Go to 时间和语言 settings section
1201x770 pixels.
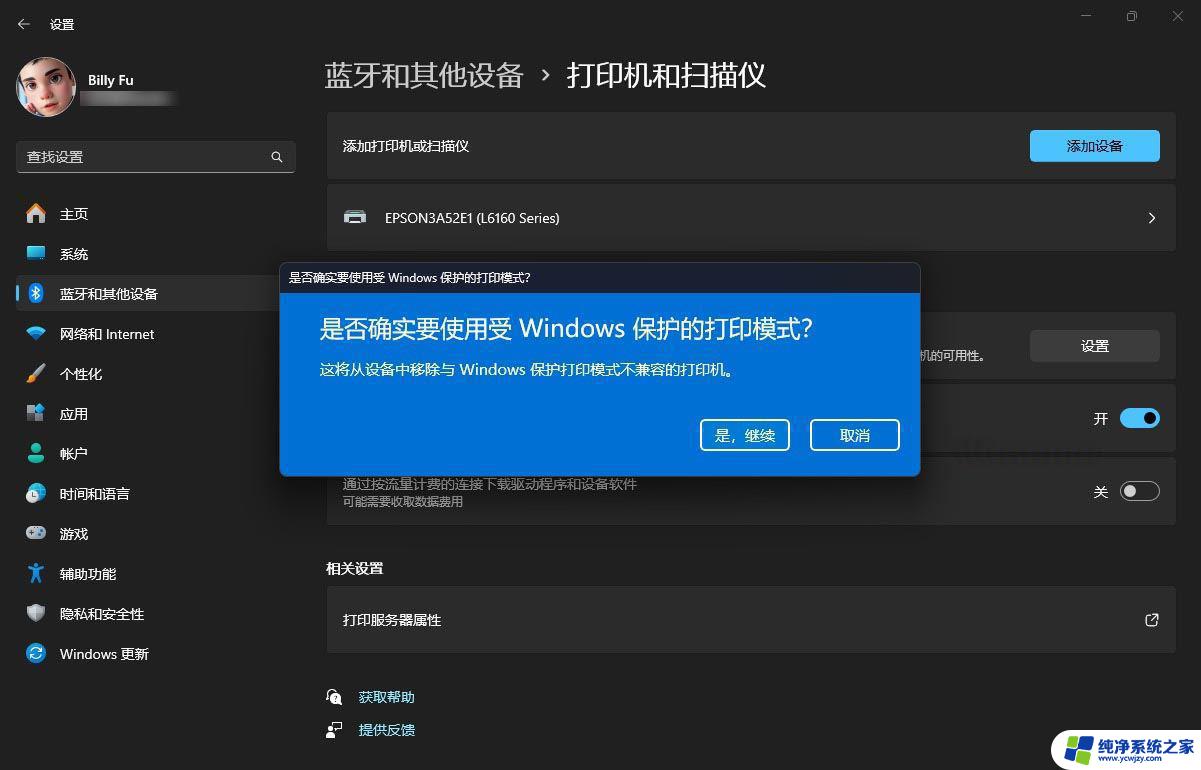tap(94, 494)
